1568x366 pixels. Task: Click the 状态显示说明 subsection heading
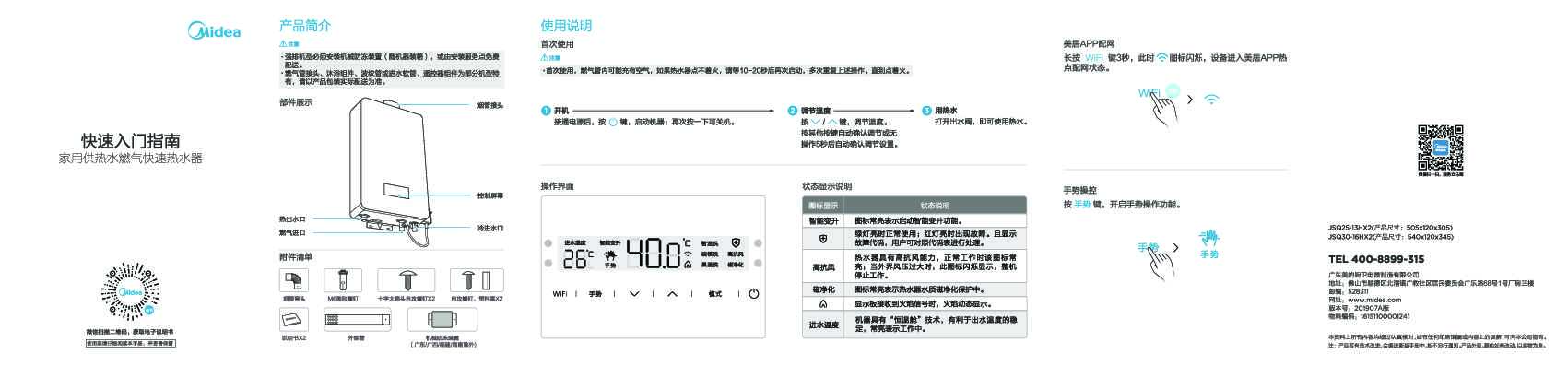coord(827,186)
